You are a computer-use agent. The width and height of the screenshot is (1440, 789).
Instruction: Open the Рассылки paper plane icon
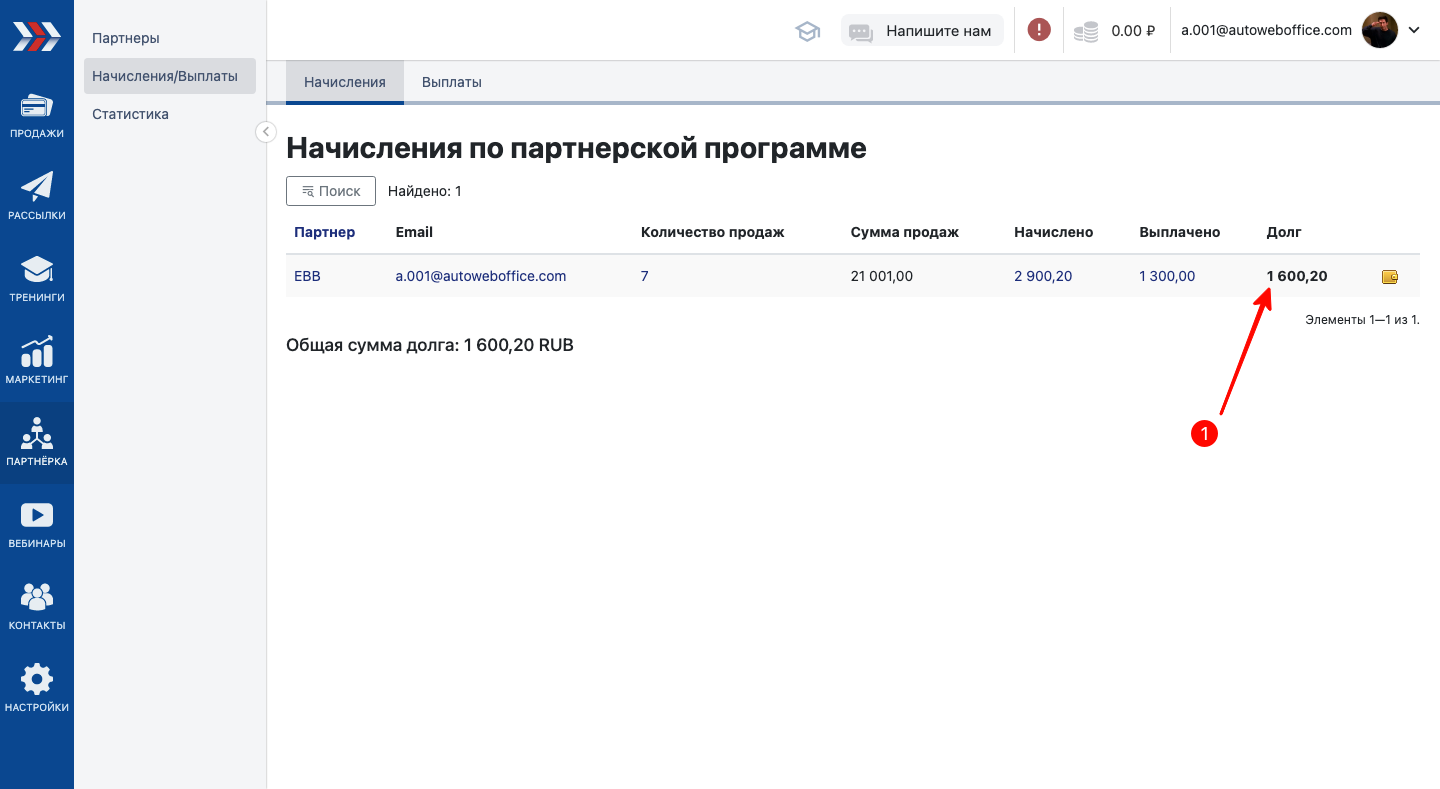[x=37, y=188]
